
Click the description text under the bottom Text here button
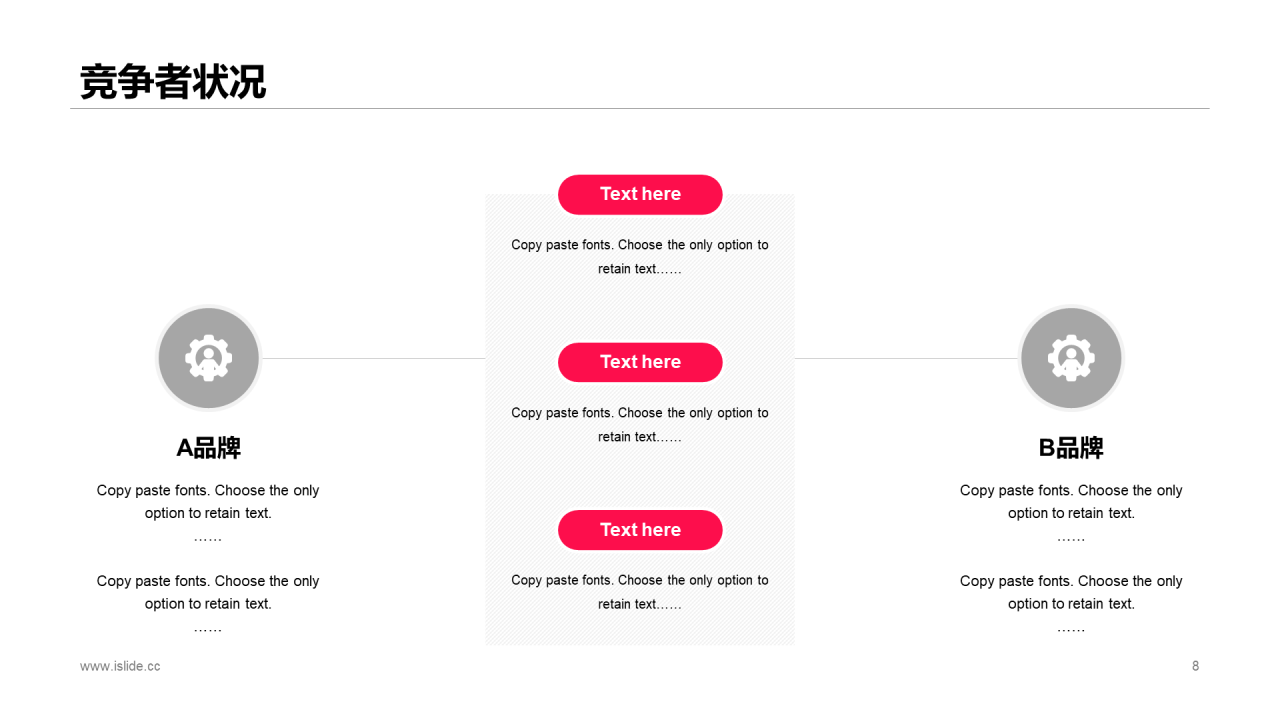click(x=640, y=592)
